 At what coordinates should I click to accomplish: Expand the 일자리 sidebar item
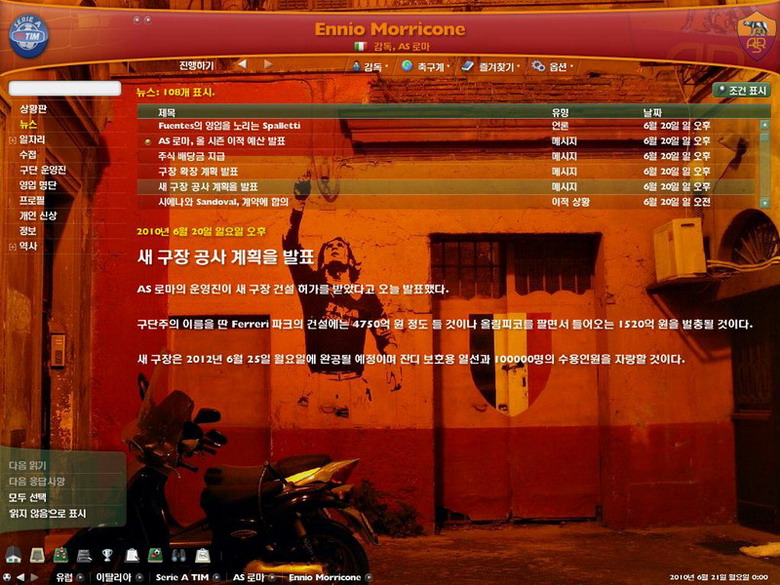[x=12, y=140]
